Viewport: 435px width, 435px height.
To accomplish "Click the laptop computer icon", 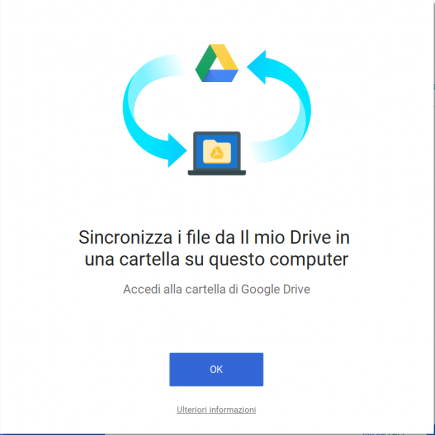I will 217,153.
